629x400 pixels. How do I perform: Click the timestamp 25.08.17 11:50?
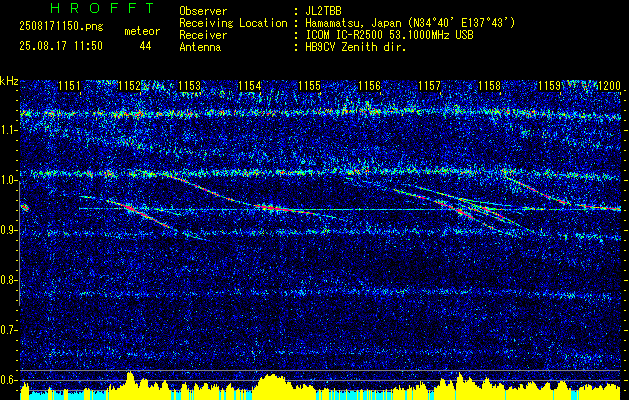click(61, 46)
